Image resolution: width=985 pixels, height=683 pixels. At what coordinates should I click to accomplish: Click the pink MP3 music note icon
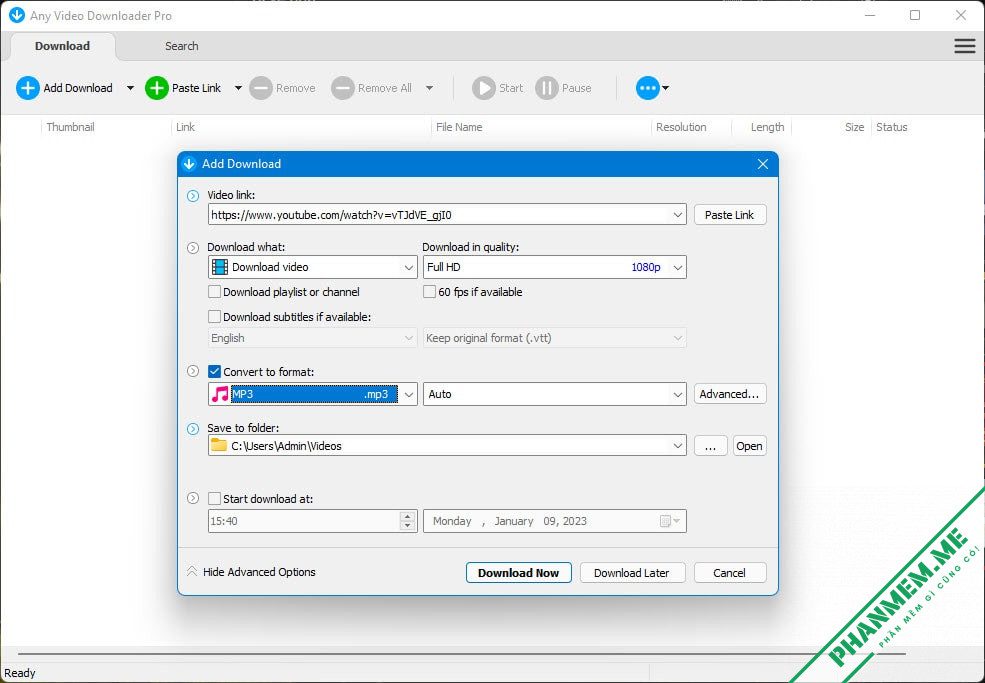pyautogui.click(x=220, y=394)
